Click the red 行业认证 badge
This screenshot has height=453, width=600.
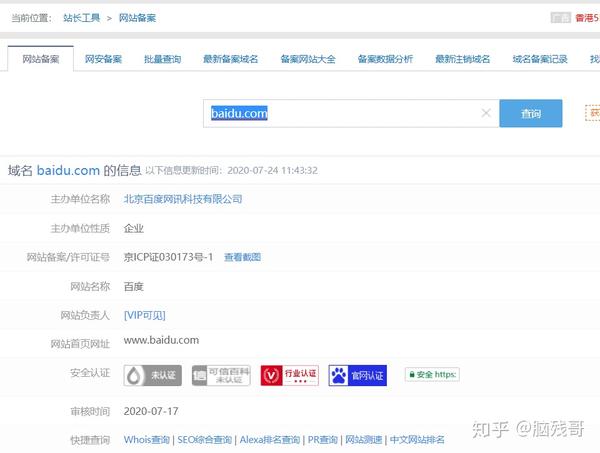[290, 375]
